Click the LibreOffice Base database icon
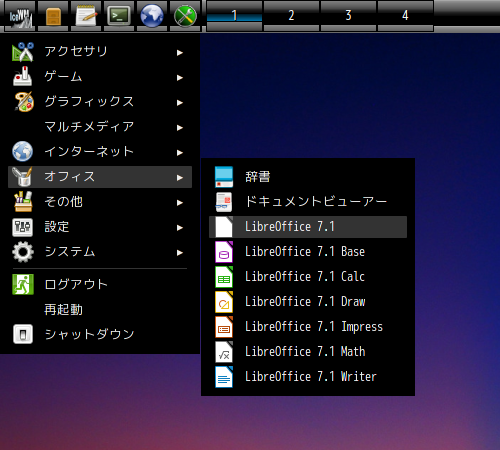 pos(224,252)
